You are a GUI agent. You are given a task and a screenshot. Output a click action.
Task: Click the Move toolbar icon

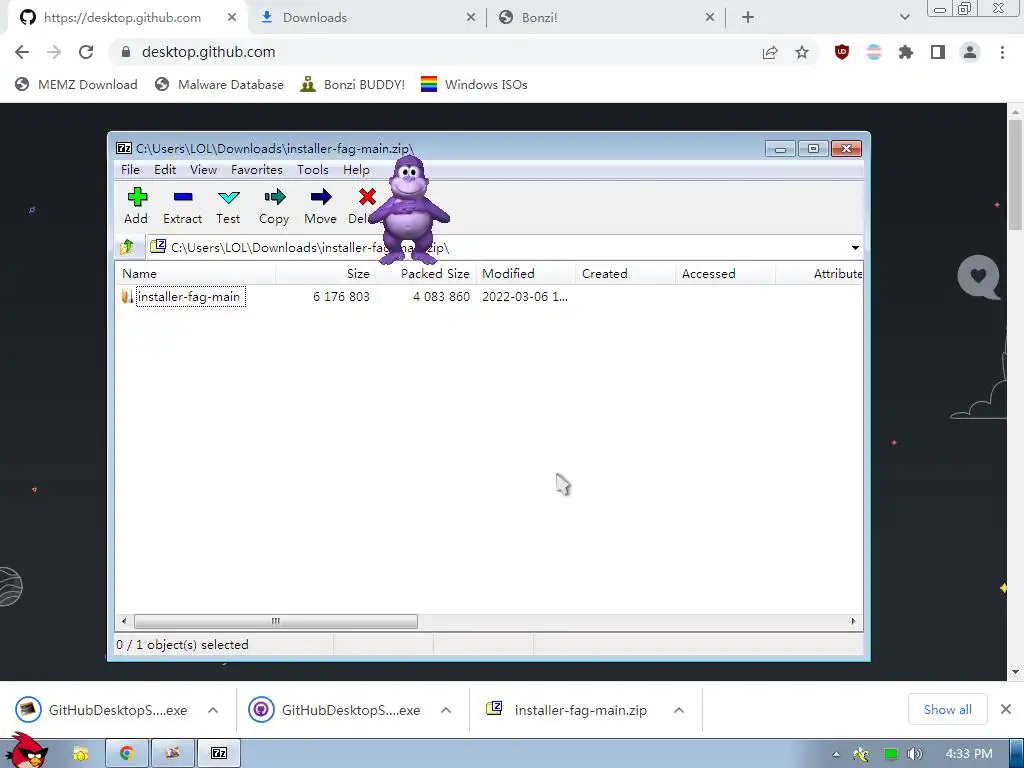click(321, 197)
